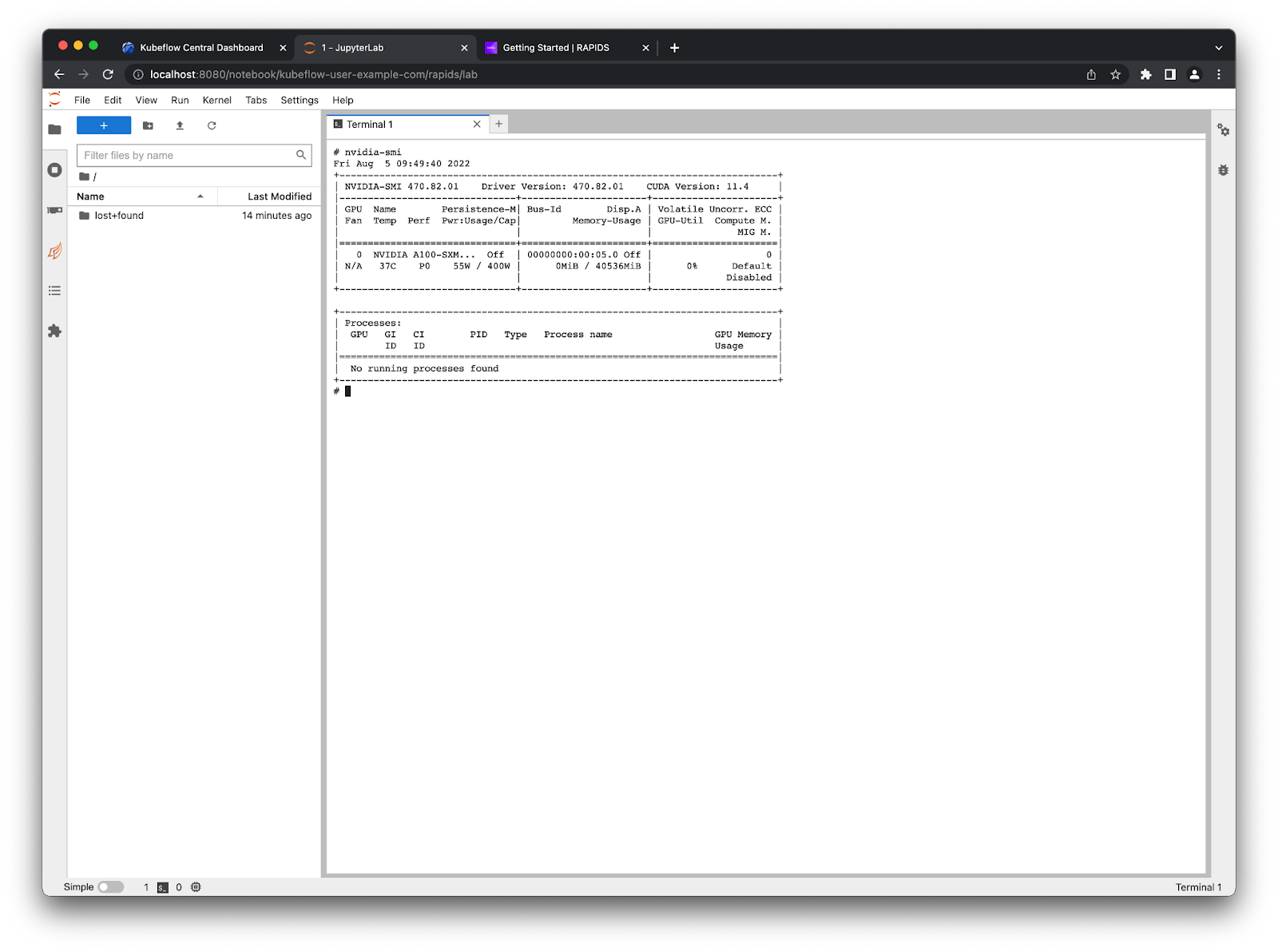Click the JupyterLab logo icon
This screenshot has height=952, width=1278.
pyautogui.click(x=54, y=100)
